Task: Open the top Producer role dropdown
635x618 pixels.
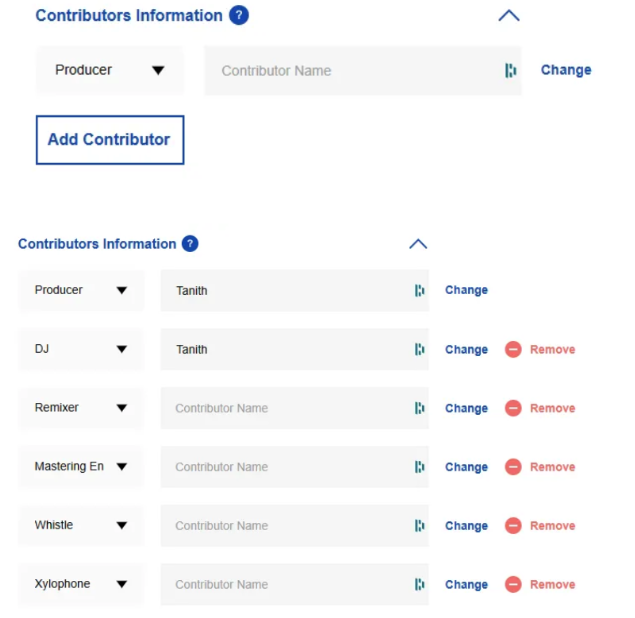Action: pyautogui.click(x=110, y=70)
